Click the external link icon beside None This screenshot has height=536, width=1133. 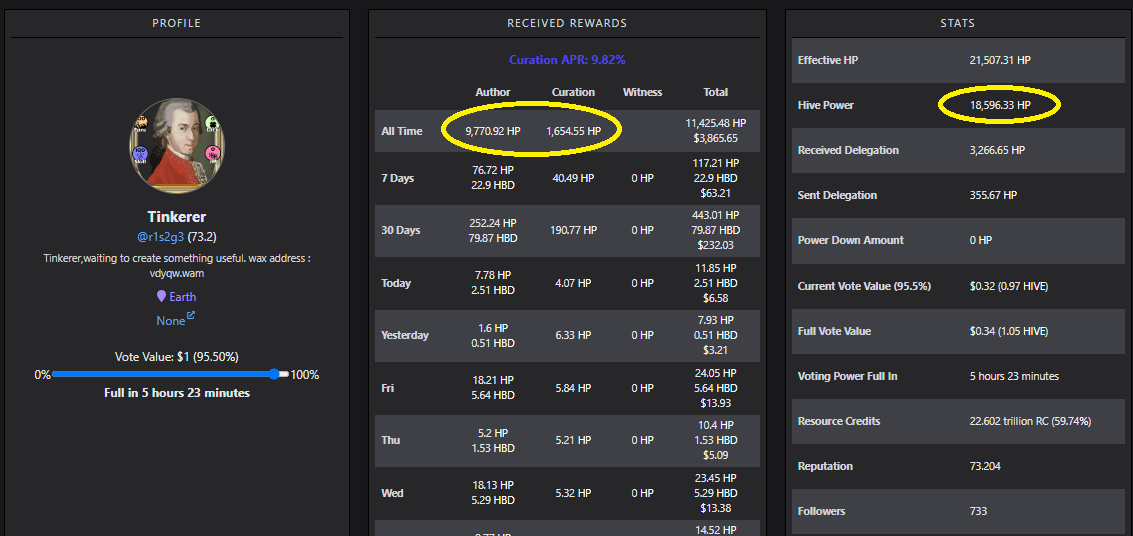tap(191, 316)
